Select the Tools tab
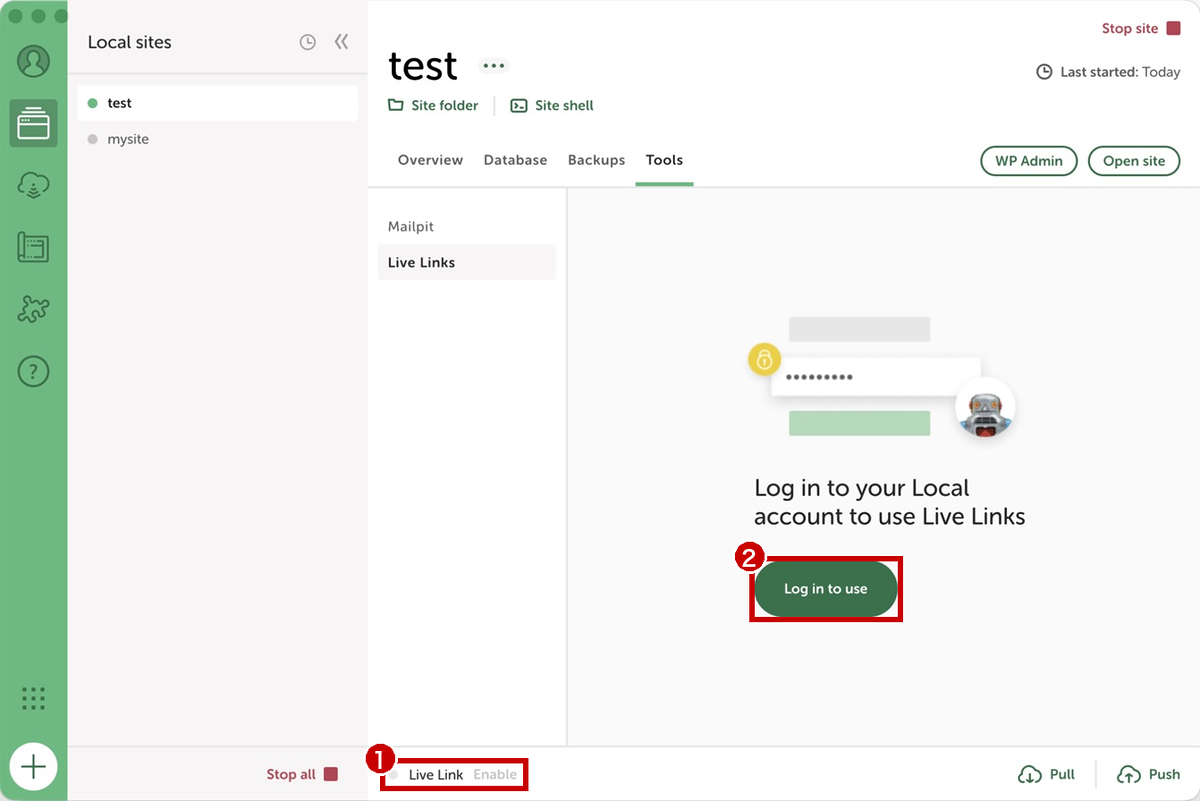Screen dimensions: 1200x801 [x=664, y=160]
